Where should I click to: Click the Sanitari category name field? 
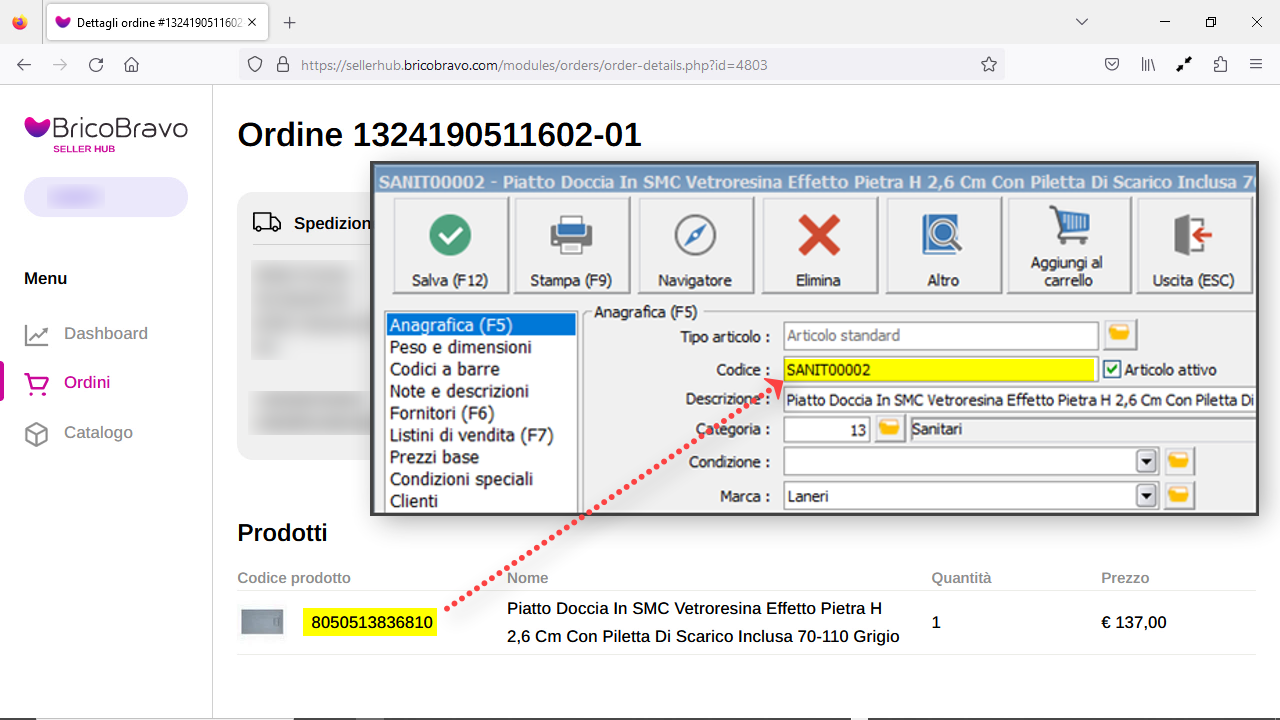pos(1083,429)
